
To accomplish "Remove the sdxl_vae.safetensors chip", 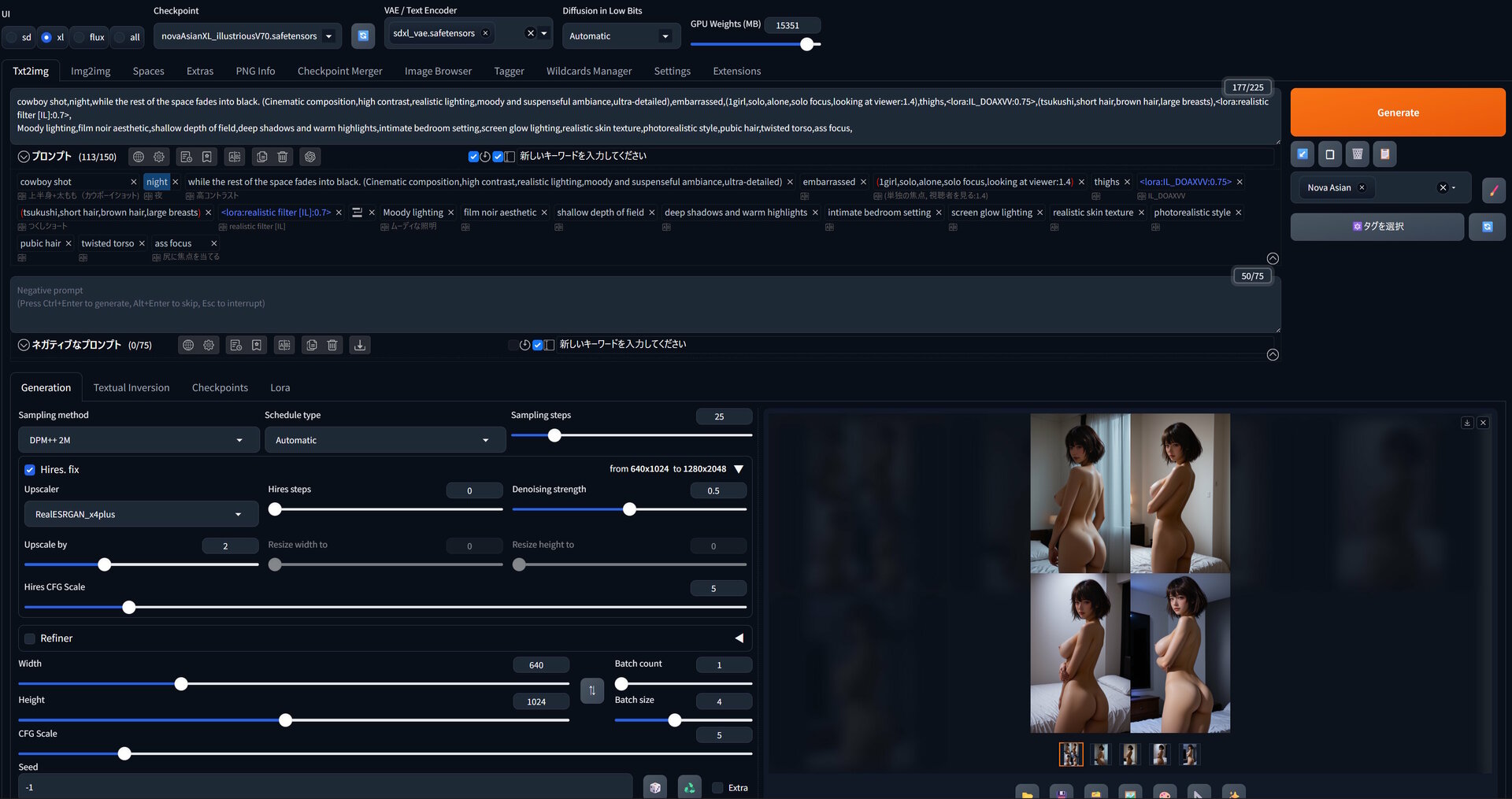I will (x=485, y=33).
